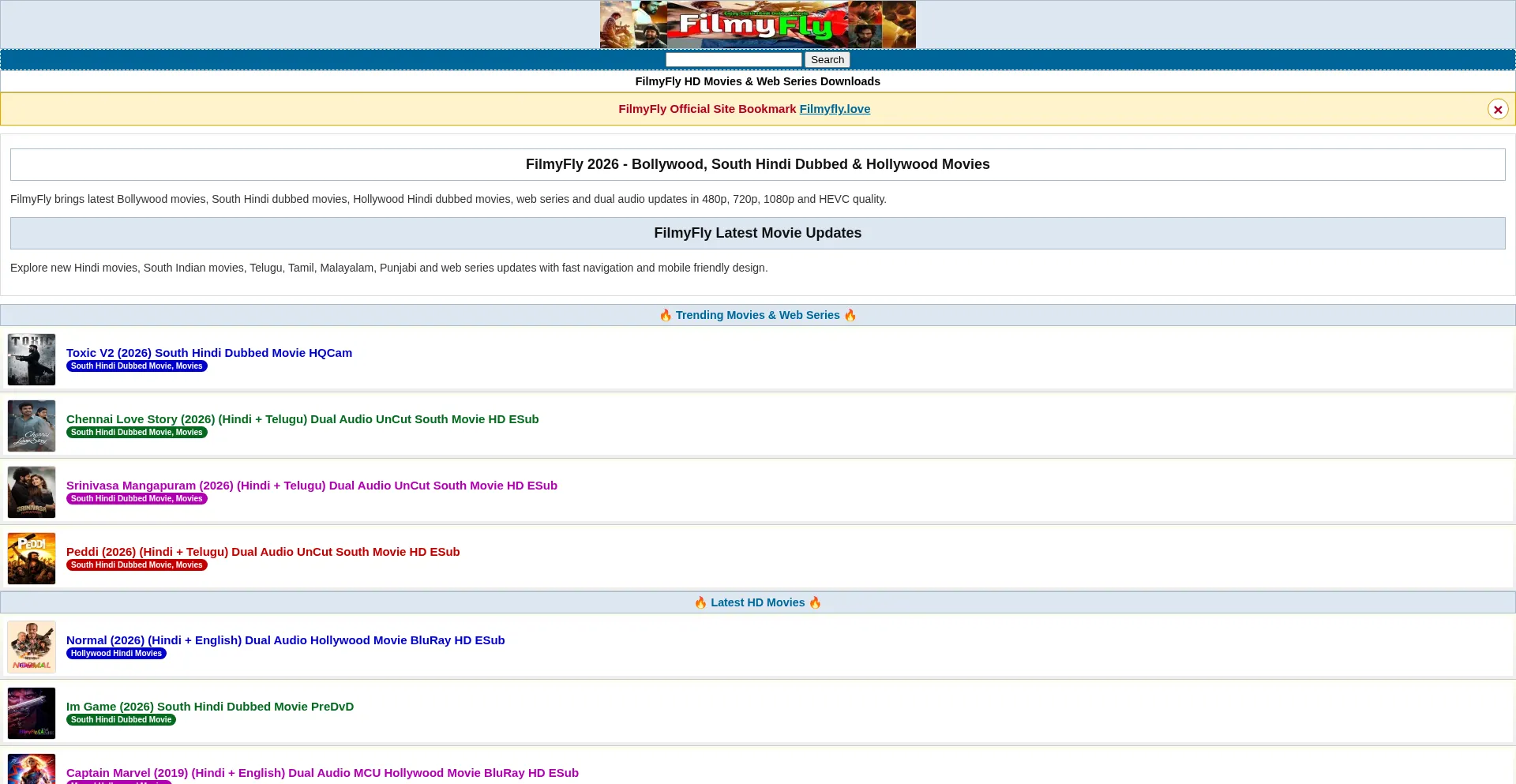The height and width of the screenshot is (784, 1516).
Task: Click the green category tag under Chennai Love Story
Action: click(x=137, y=433)
